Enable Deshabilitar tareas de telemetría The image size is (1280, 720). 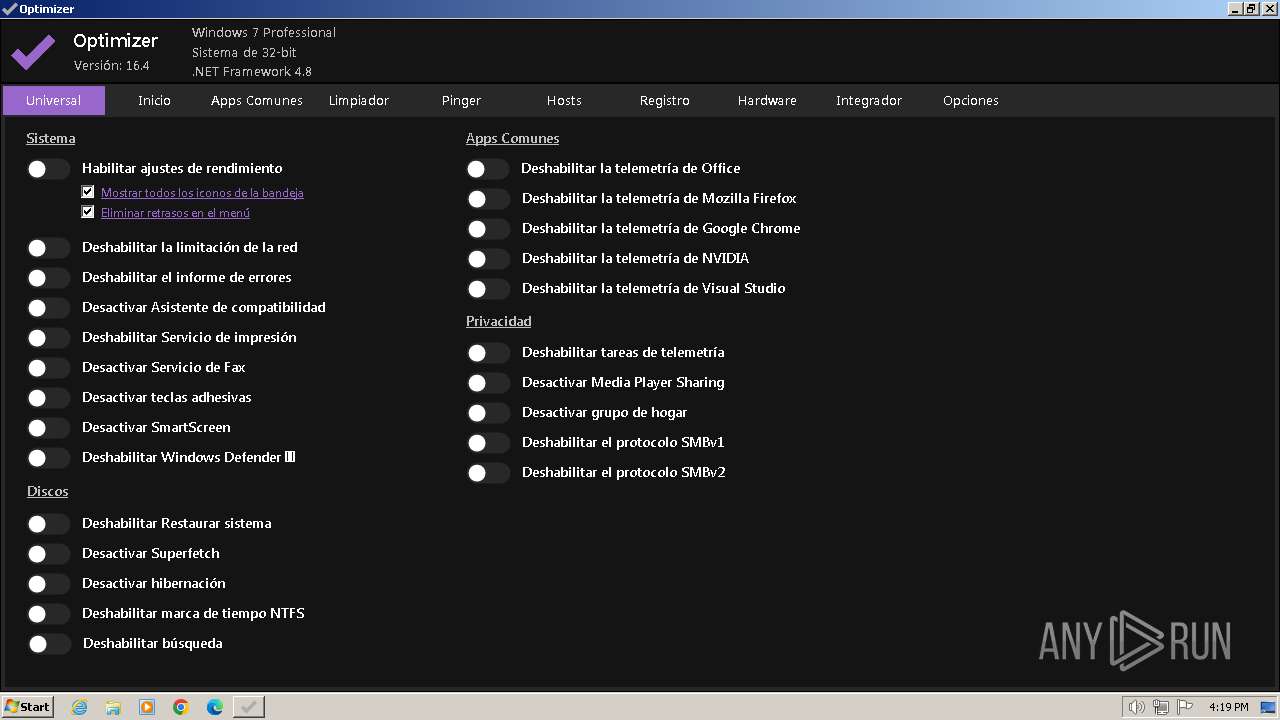[x=488, y=353]
